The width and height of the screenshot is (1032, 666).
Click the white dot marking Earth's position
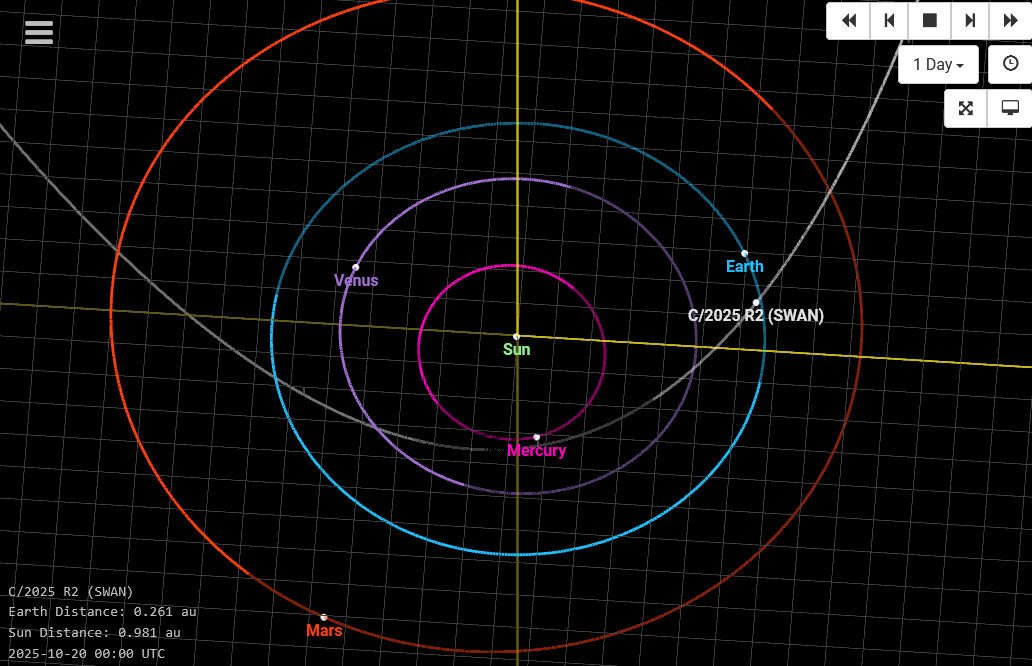click(744, 254)
